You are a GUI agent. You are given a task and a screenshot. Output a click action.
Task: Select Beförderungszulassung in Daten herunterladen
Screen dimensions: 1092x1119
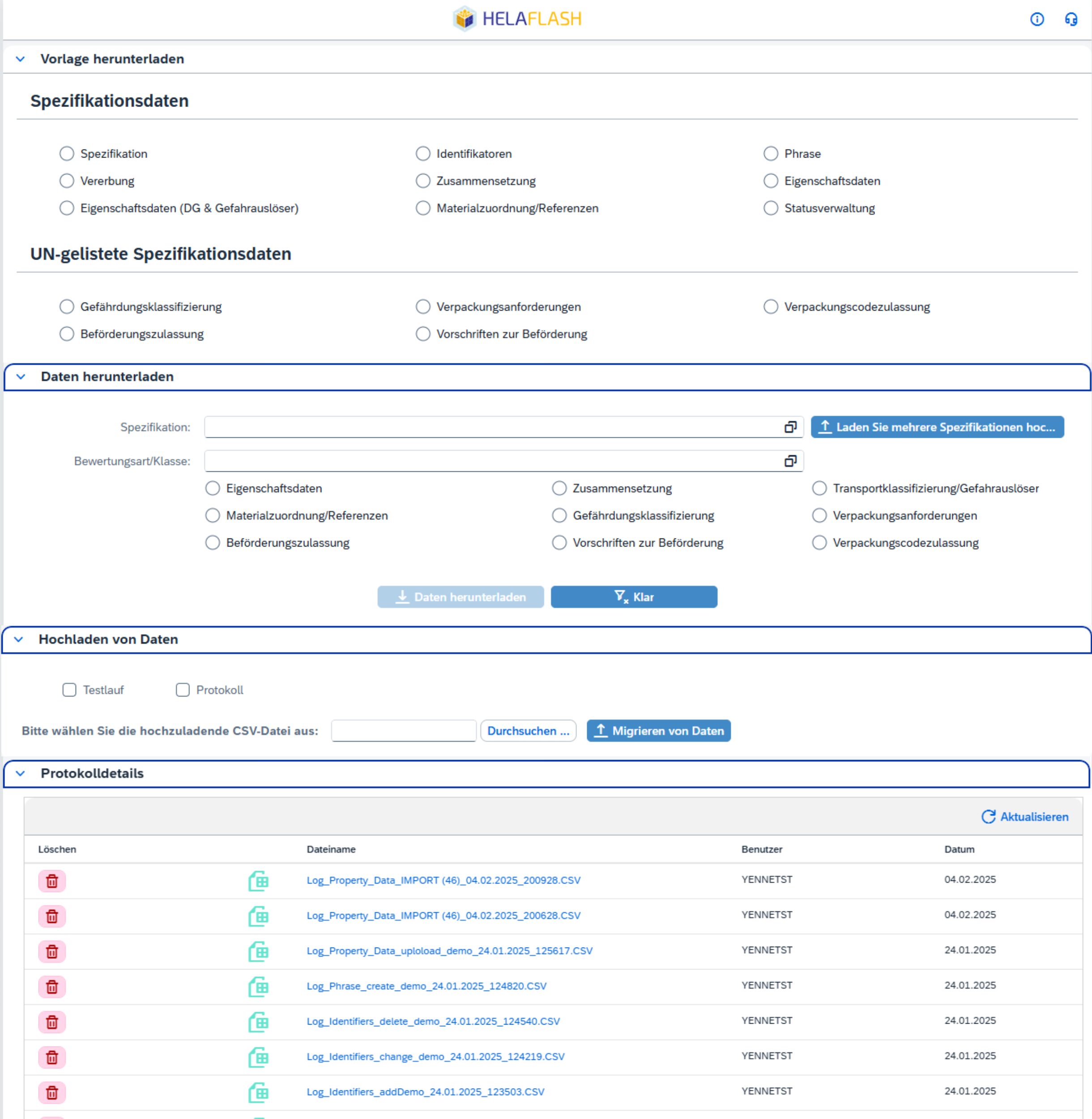point(213,542)
